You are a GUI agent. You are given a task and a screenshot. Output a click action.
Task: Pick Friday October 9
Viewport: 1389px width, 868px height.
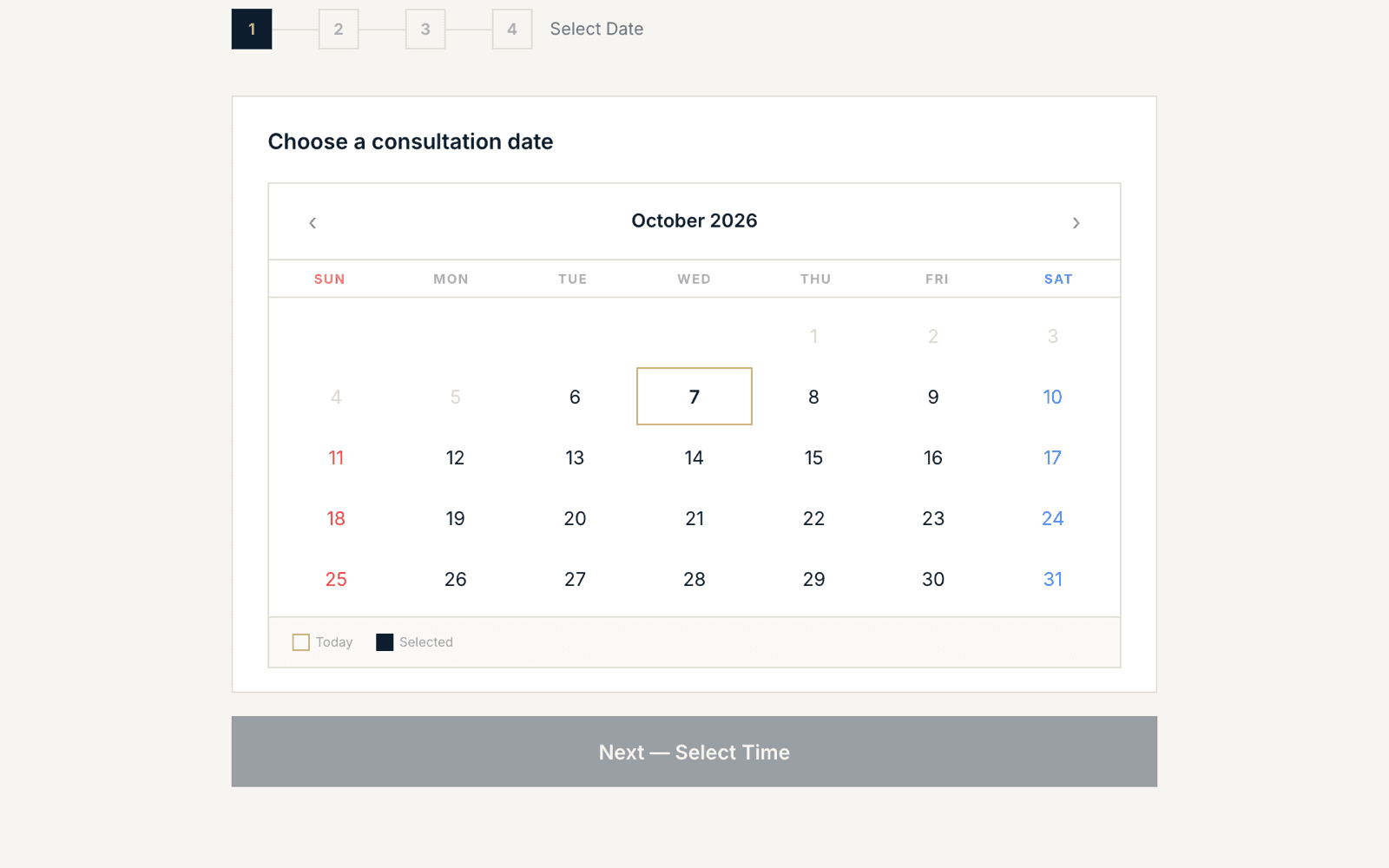(x=933, y=397)
